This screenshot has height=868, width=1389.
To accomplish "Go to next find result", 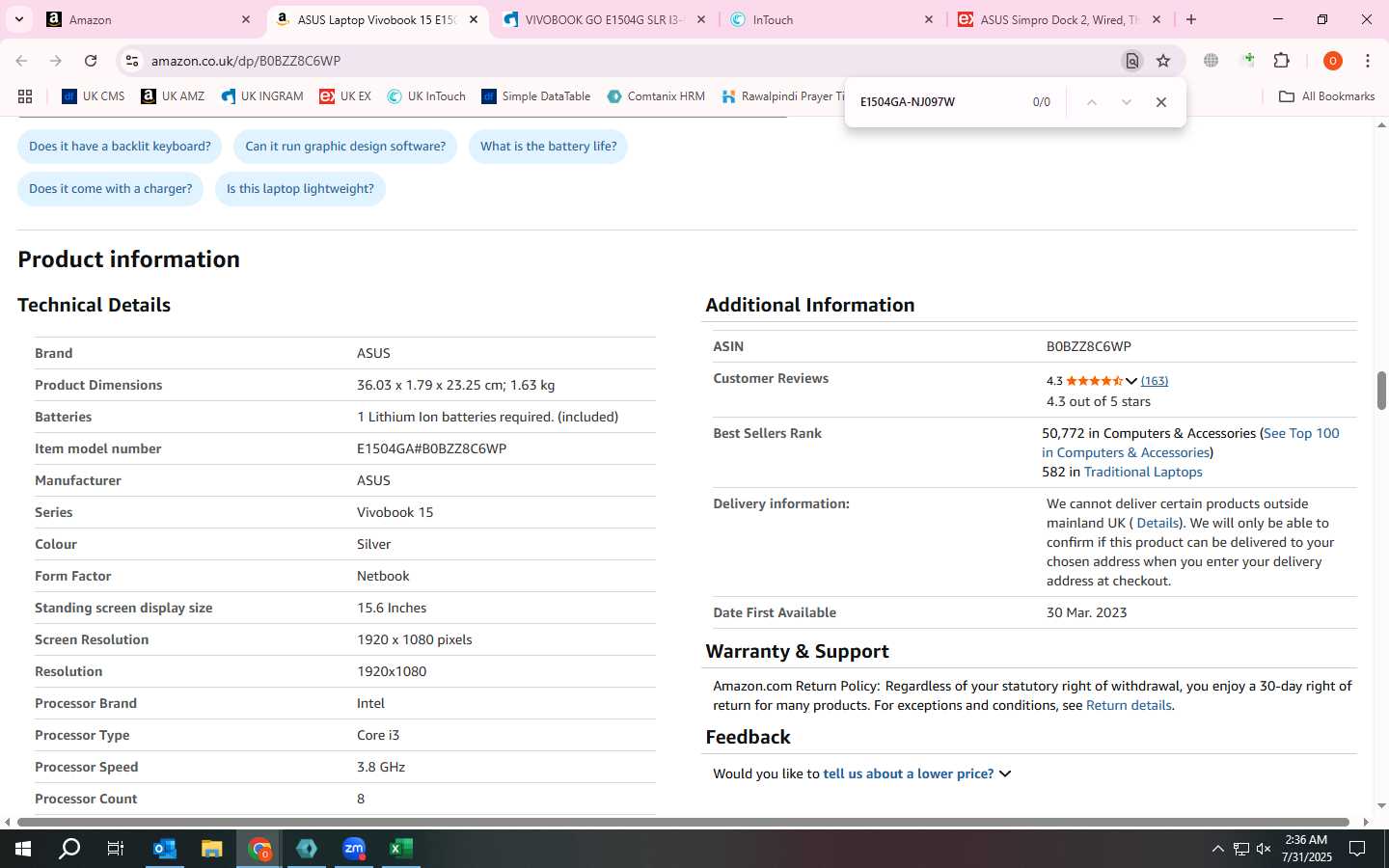I will (1126, 102).
